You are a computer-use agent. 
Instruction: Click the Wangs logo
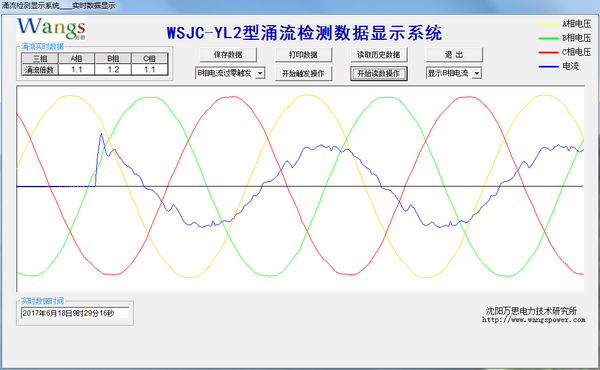(51, 28)
